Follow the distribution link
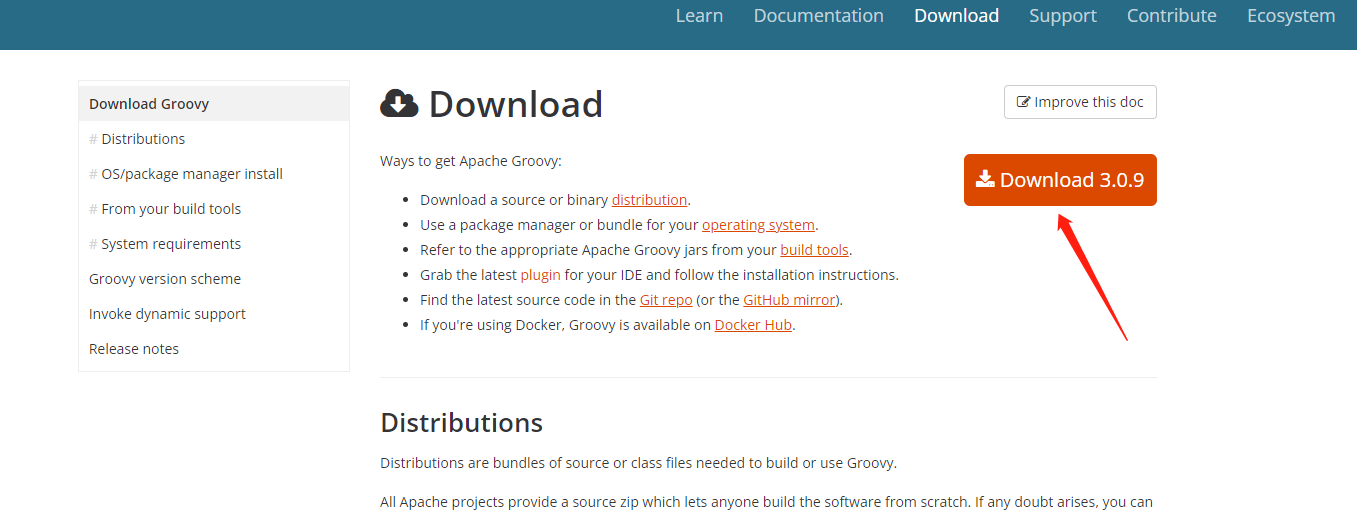1357x519 pixels. [649, 200]
